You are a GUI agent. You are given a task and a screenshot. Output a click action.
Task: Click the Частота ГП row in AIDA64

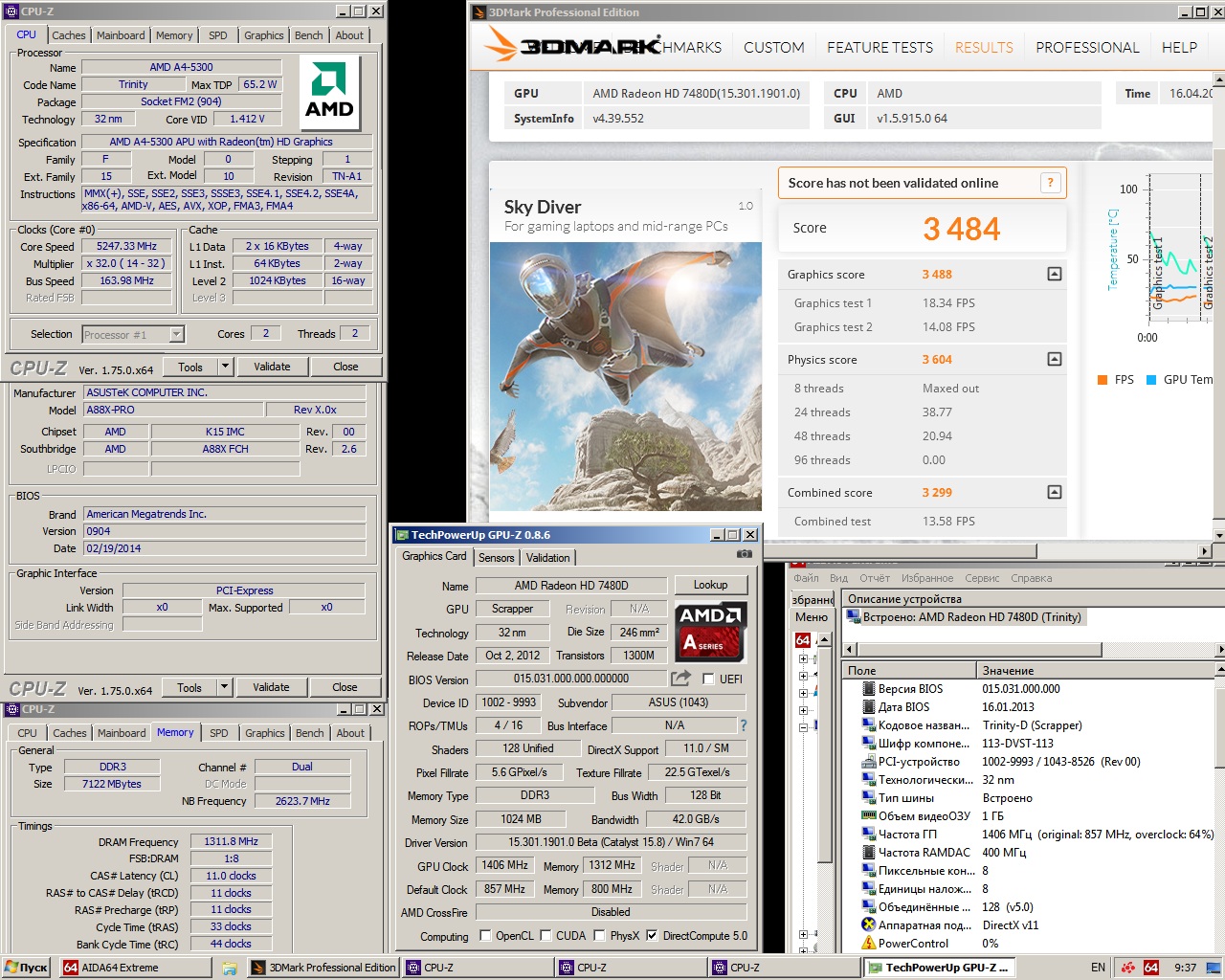pyautogui.click(x=1030, y=835)
